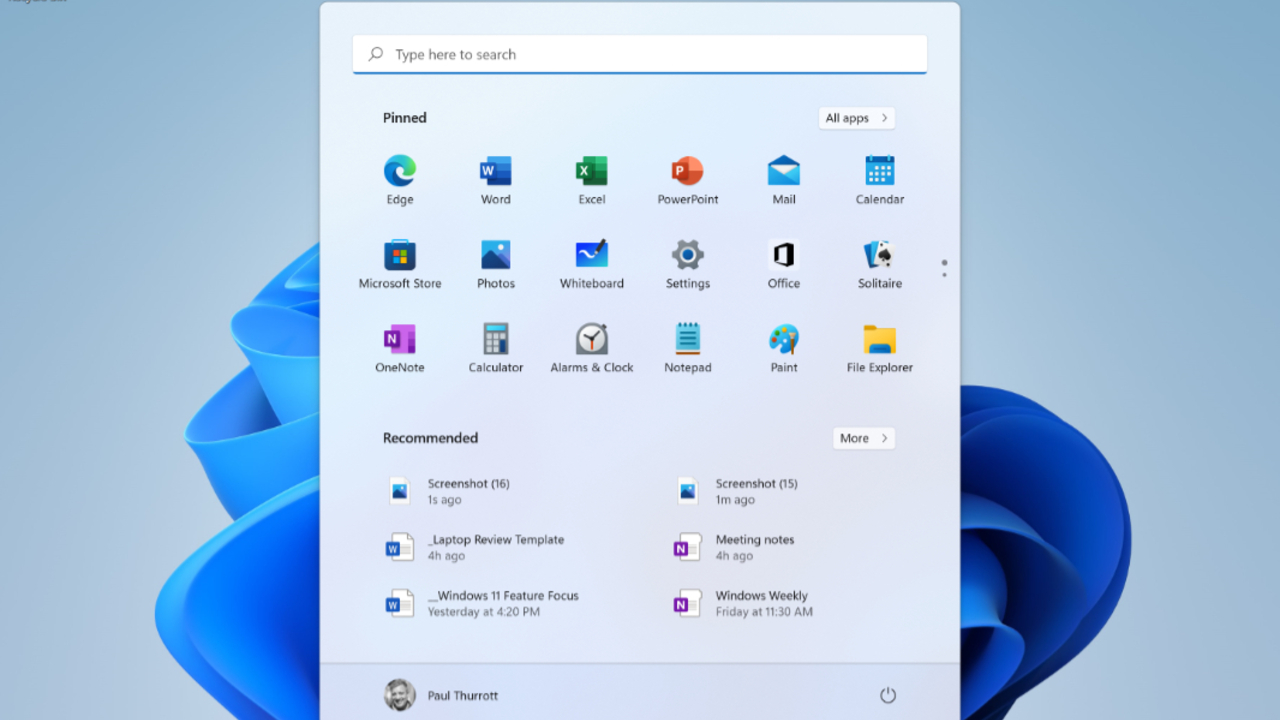This screenshot has height=720, width=1280.
Task: Click the "1s ago" timestamp
Action: pos(445,500)
